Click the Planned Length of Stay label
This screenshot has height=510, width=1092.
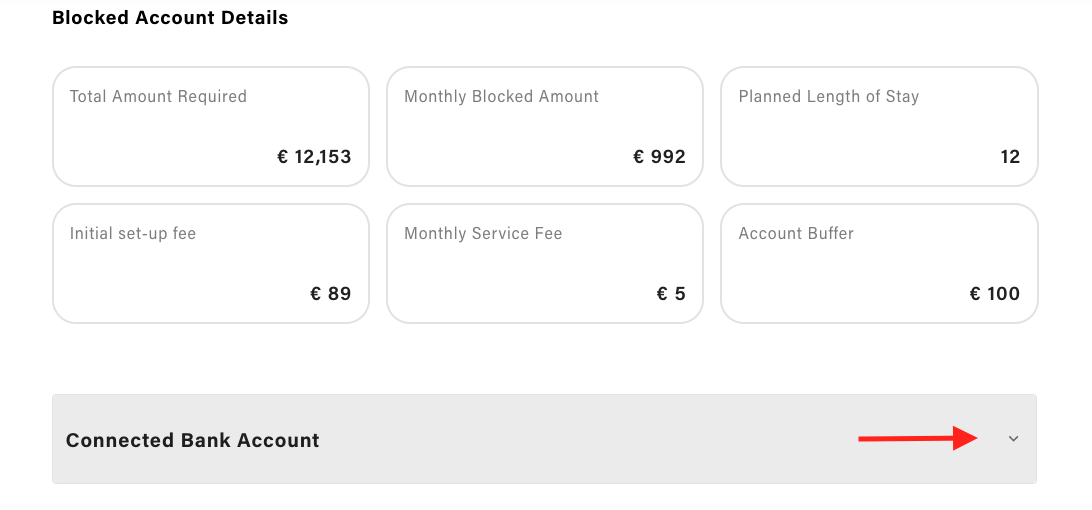tap(828, 97)
